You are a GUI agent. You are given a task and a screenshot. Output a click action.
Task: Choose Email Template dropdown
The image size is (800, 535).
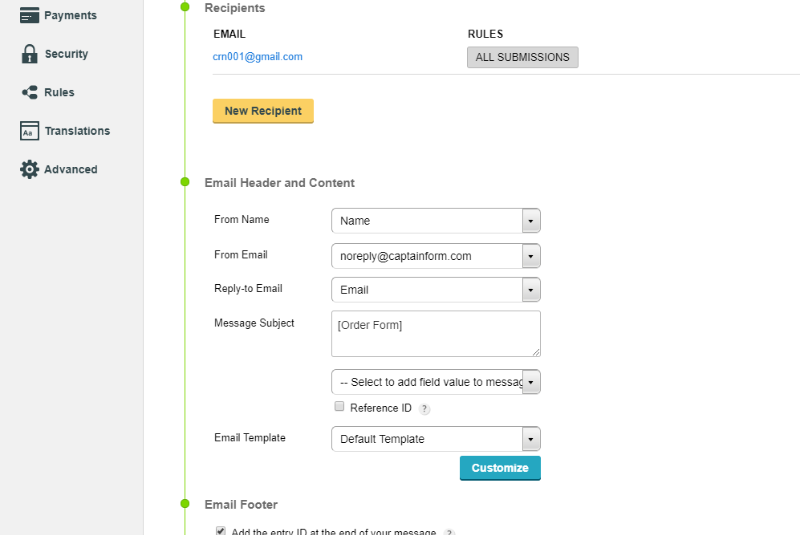pos(436,439)
